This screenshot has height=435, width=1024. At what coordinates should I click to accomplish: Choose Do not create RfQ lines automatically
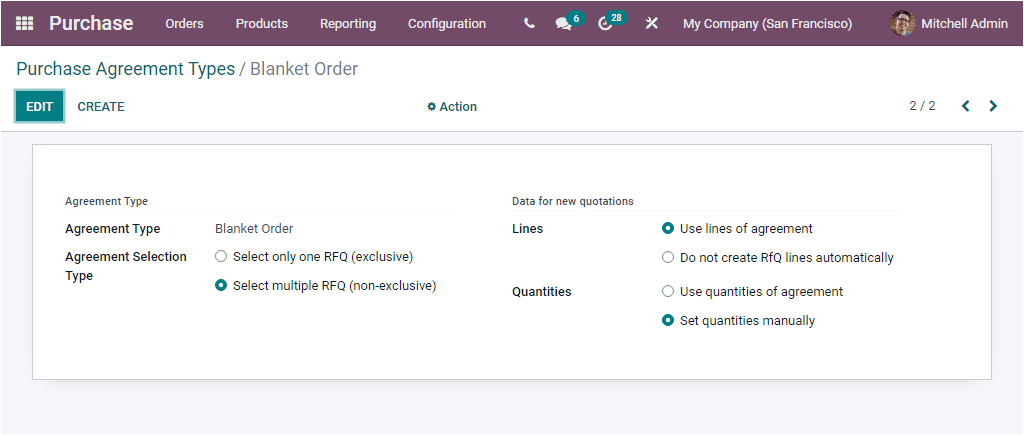(x=668, y=258)
